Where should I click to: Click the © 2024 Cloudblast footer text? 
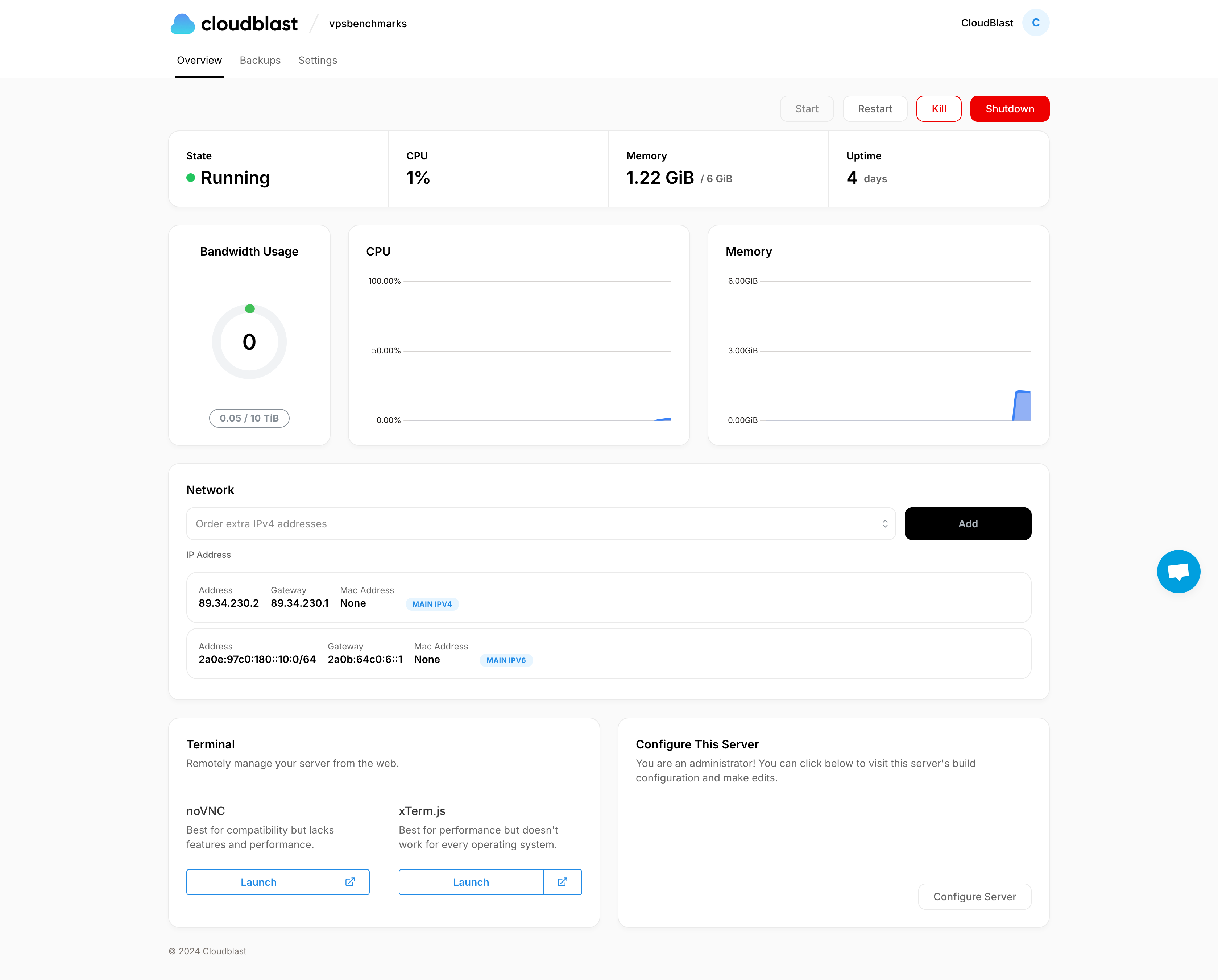tap(207, 951)
